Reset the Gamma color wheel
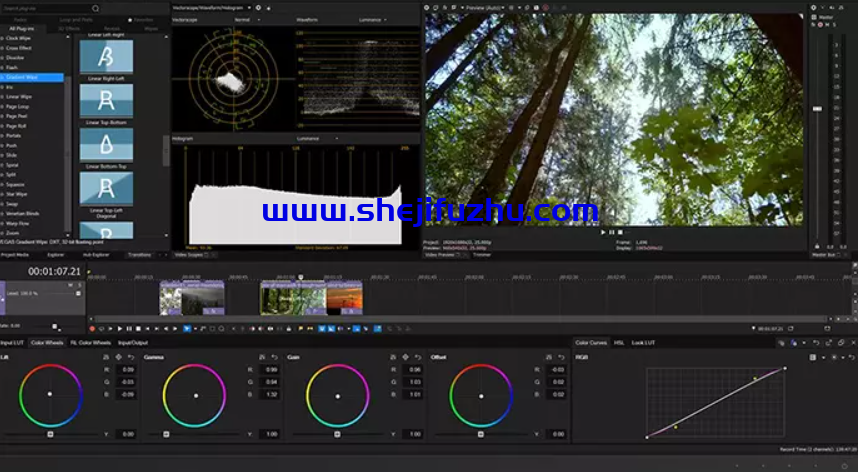Screen dimensions: 858x472 click(x=274, y=357)
